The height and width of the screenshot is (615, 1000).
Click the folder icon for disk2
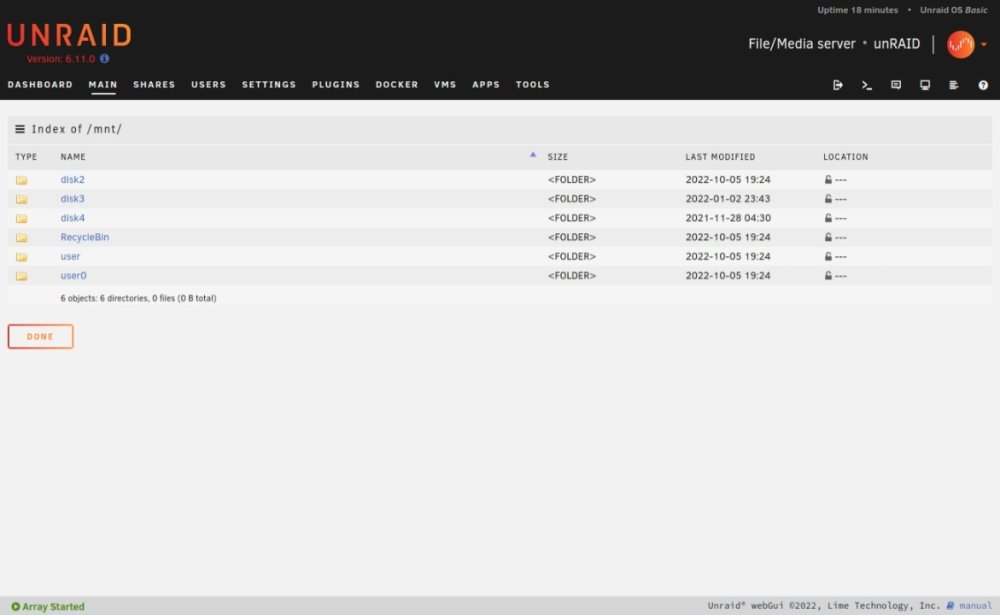point(22,180)
